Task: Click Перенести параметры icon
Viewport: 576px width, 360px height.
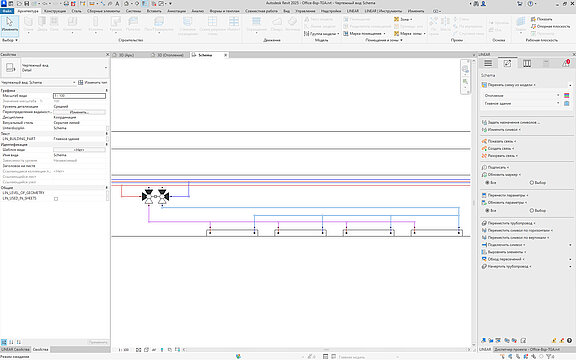Action: [x=484, y=195]
